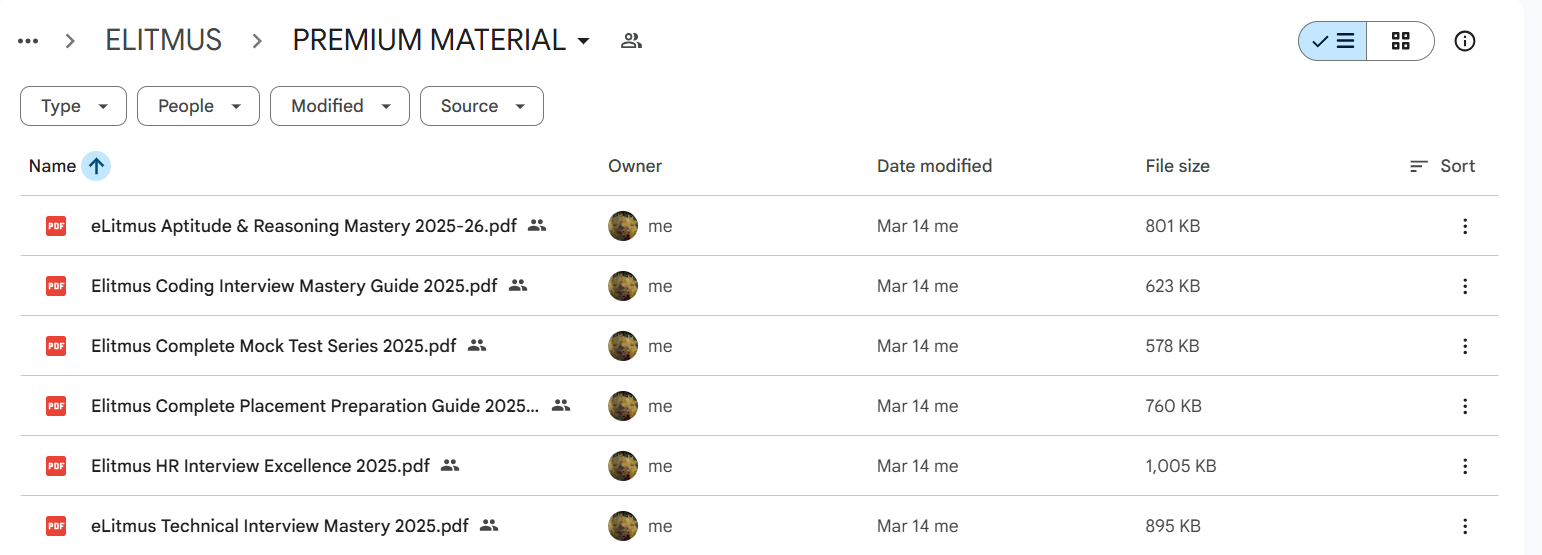Open more actions for eLitmus Aptitude & Reasoning Mastery
The image size is (1542, 555).
click(1465, 226)
